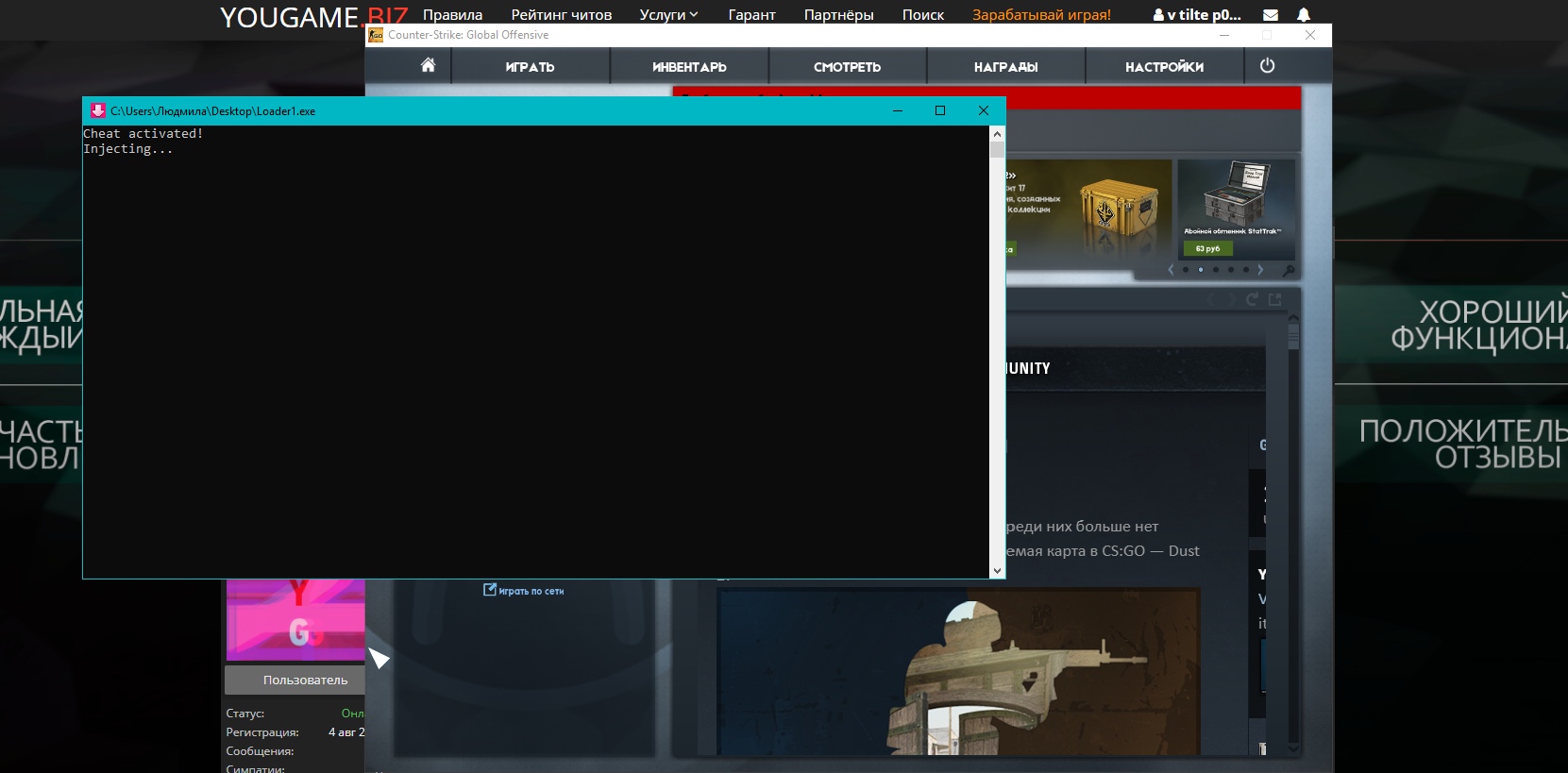1568x773 pixels.
Task: Click the Сообщения: label in profile
Action: click(x=260, y=751)
